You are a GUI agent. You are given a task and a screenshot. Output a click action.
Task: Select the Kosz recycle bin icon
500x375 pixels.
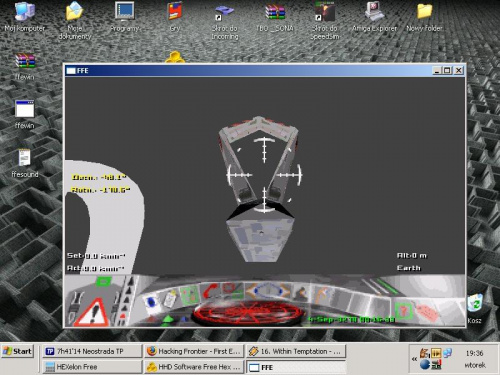(x=475, y=309)
